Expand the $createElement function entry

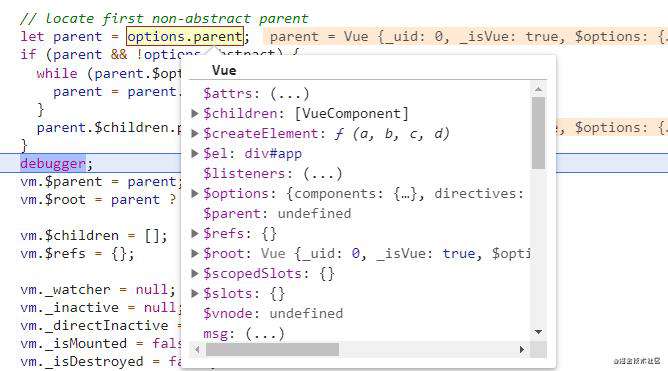(x=195, y=133)
